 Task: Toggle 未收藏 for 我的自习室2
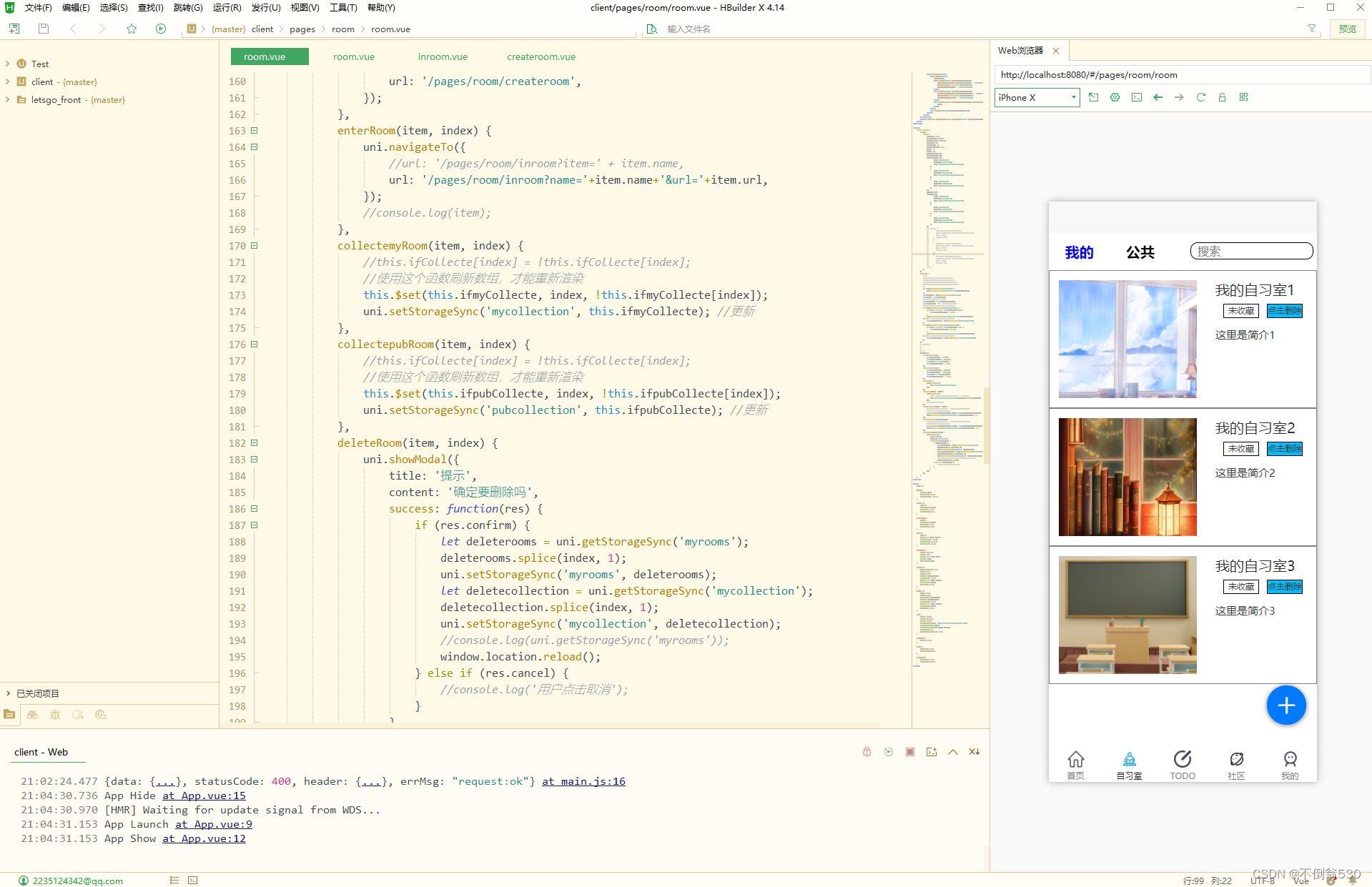1241,449
